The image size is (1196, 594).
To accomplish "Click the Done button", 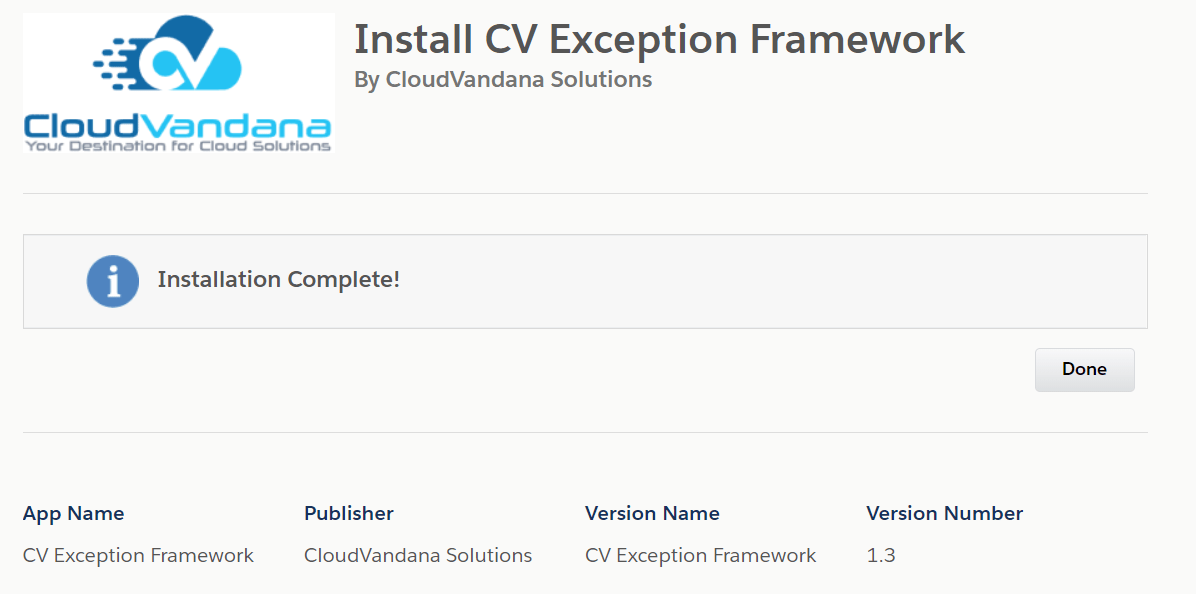I will pyautogui.click(x=1084, y=370).
